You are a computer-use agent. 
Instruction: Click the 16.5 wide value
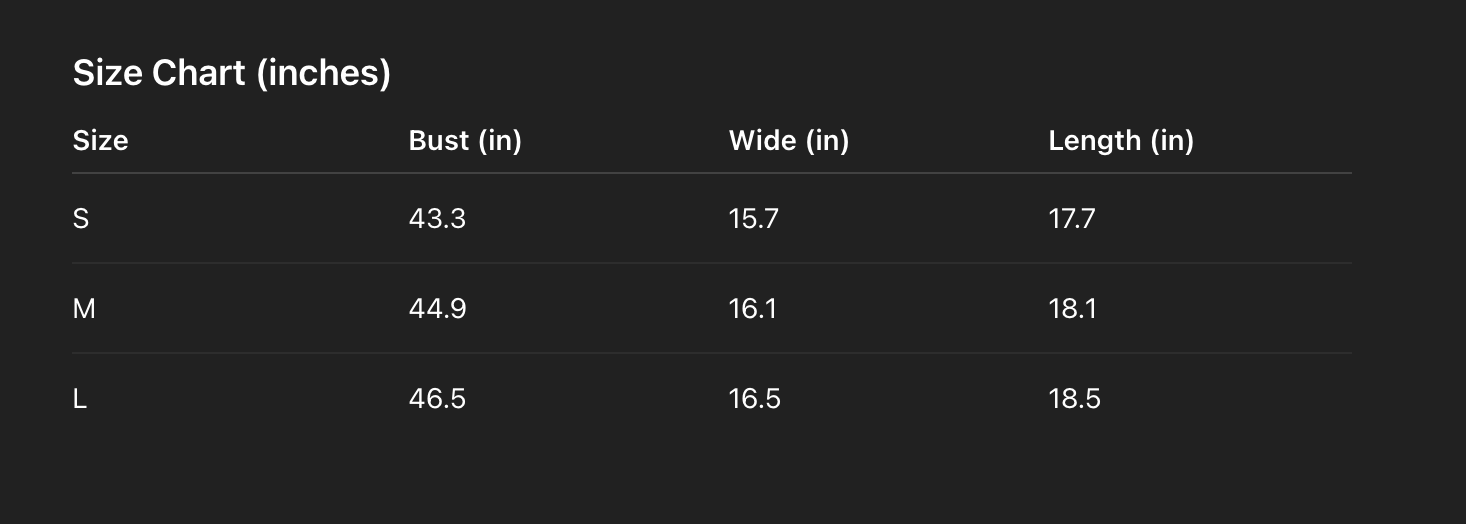(754, 399)
